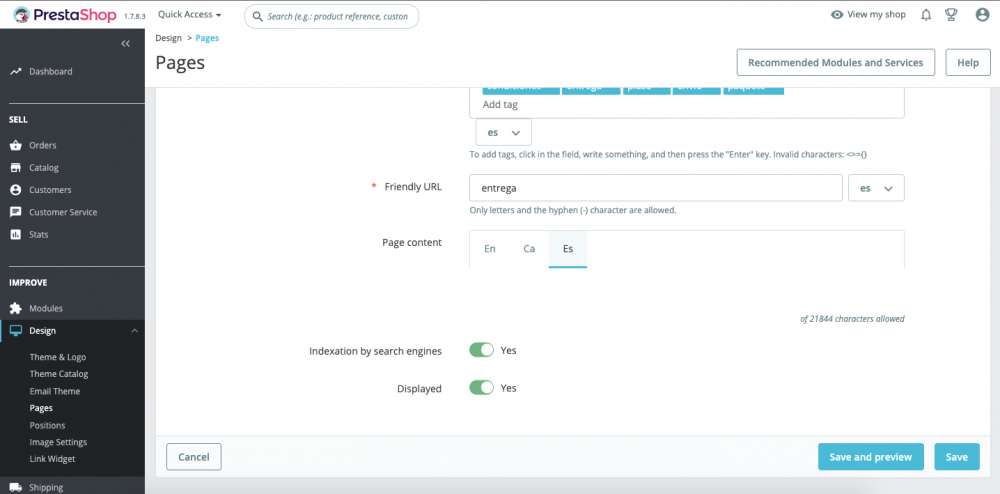The image size is (1000, 494).
Task: Select the Ca page content tab
Action: (x=529, y=249)
